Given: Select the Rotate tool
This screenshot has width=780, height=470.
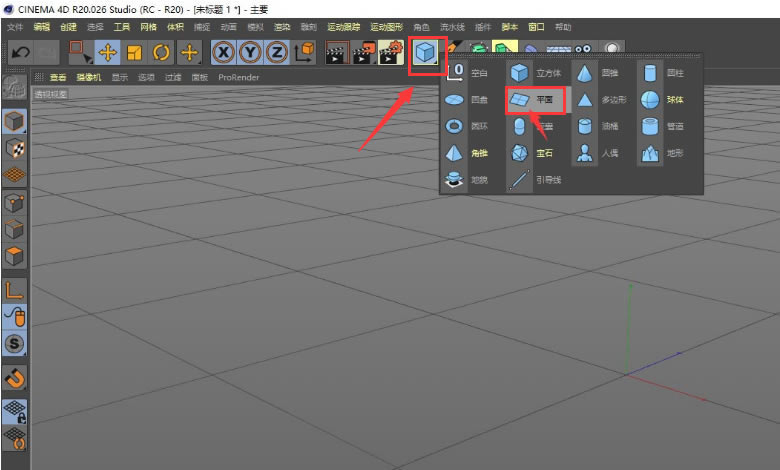Looking at the screenshot, I should tap(161, 52).
